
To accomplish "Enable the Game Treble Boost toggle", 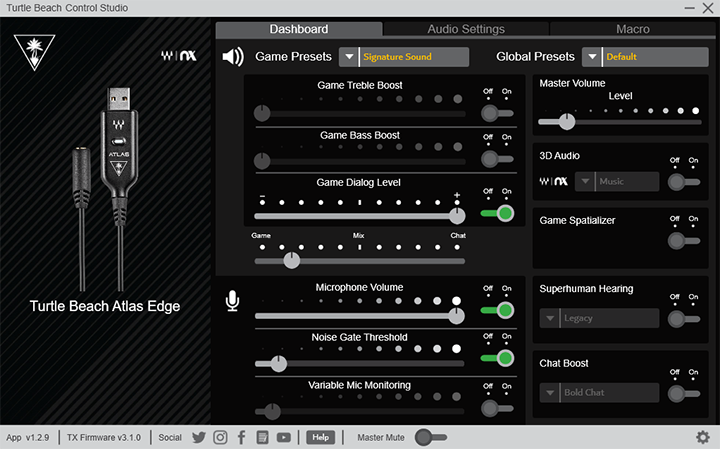I will coord(496,113).
